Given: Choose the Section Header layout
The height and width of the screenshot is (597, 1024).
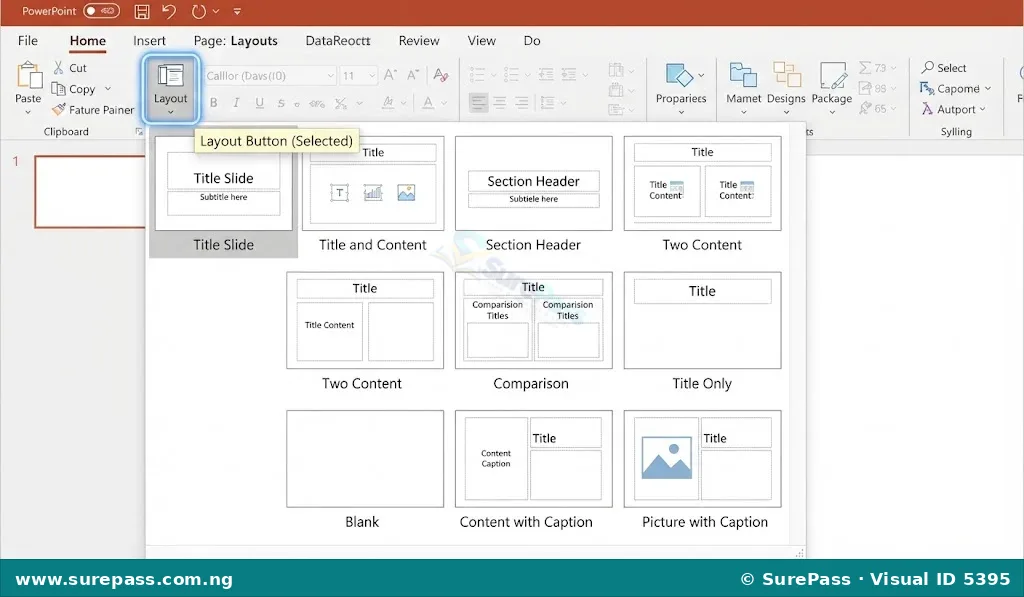Looking at the screenshot, I should point(534,195).
